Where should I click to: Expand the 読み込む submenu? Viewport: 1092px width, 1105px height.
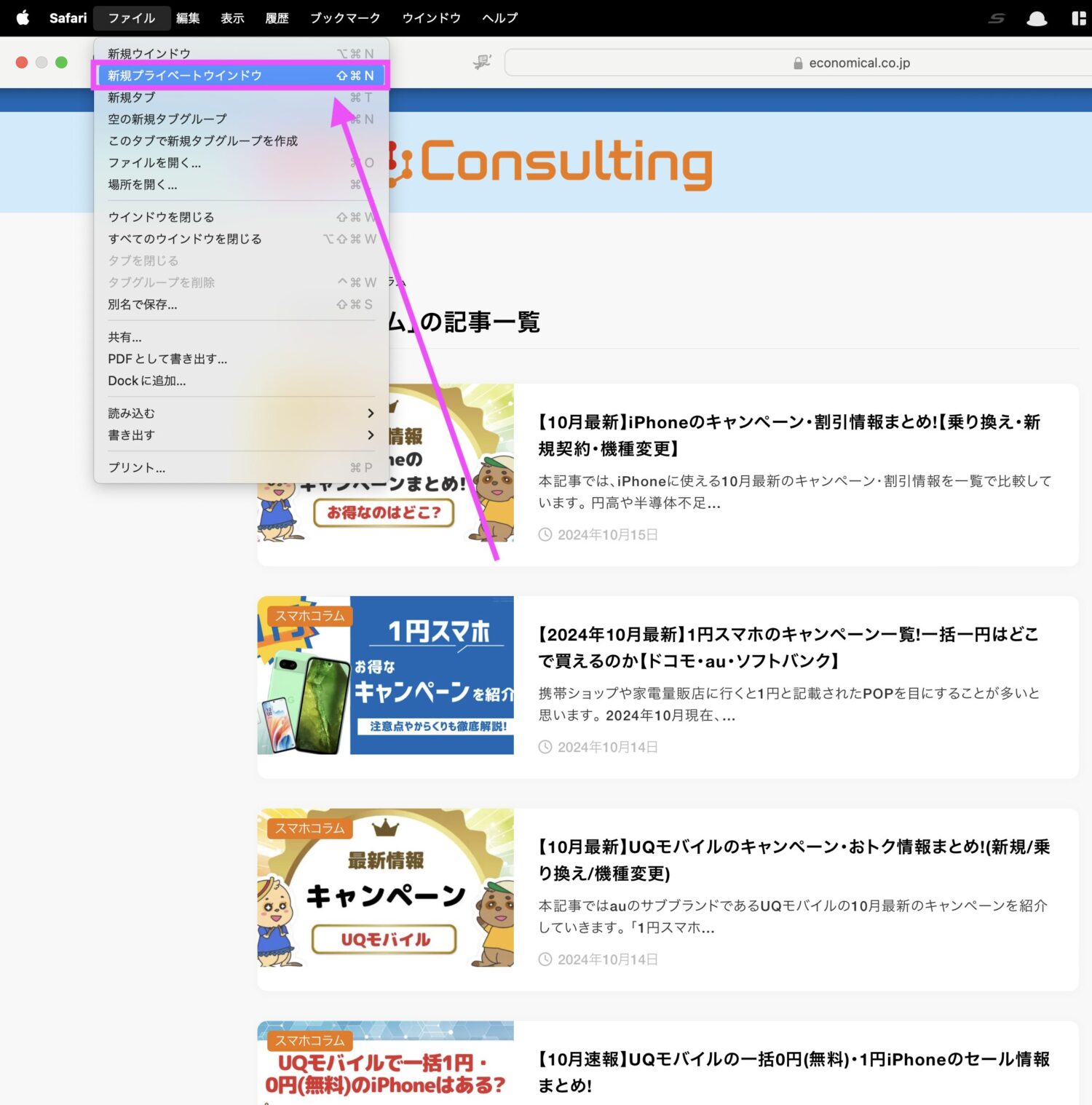coord(241,413)
